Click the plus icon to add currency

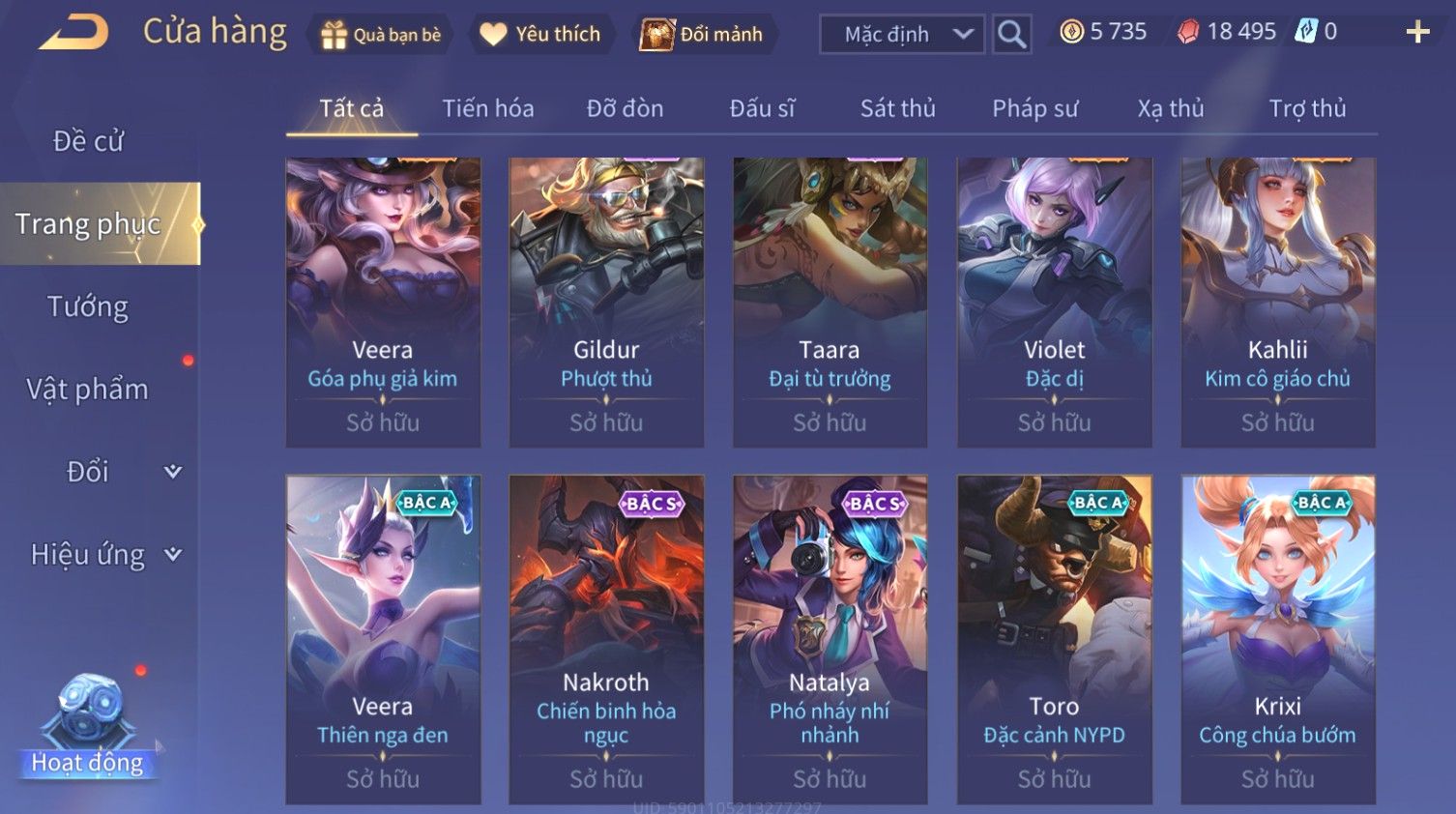pos(1417,33)
